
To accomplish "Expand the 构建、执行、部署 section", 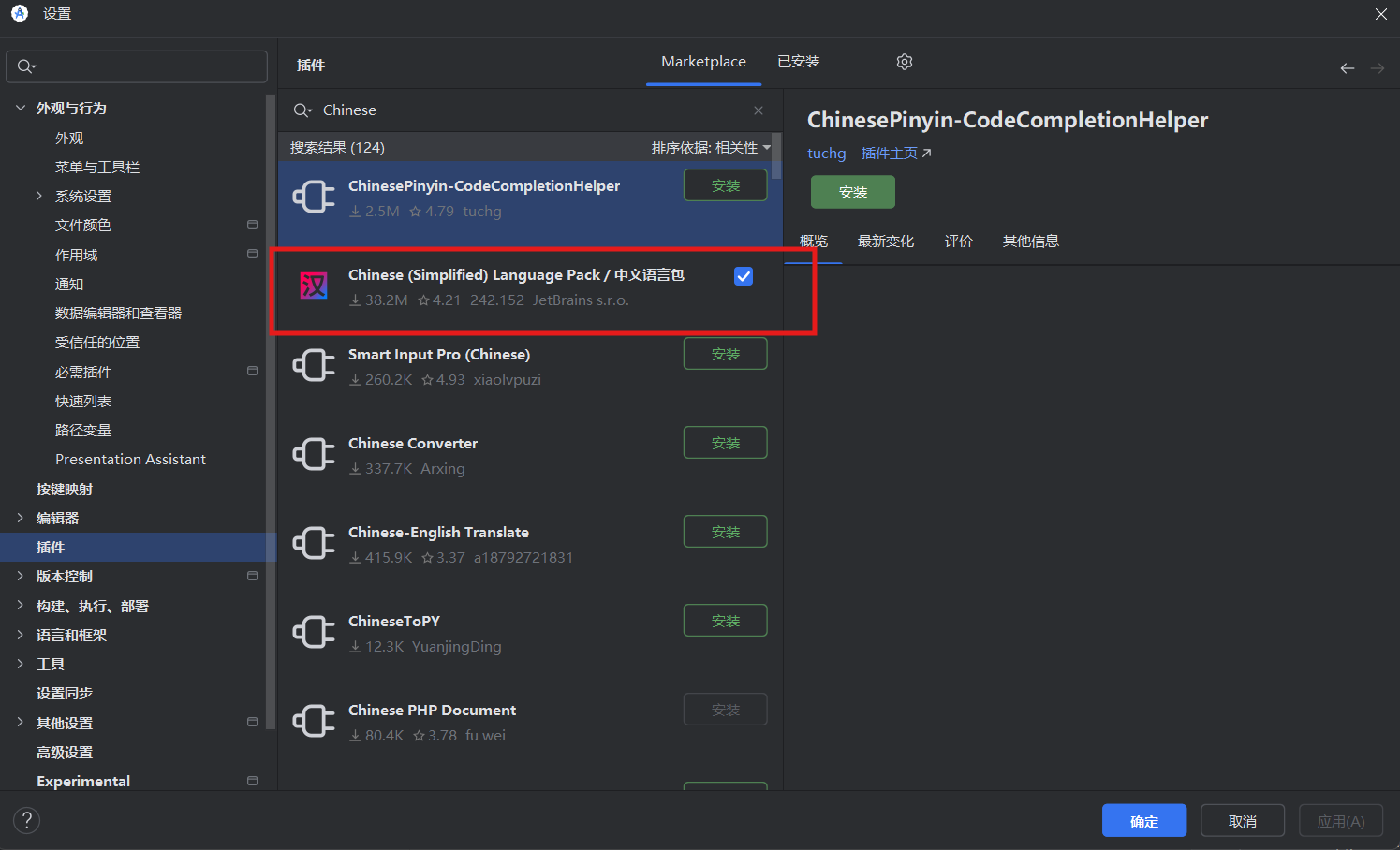I will (x=21, y=606).
